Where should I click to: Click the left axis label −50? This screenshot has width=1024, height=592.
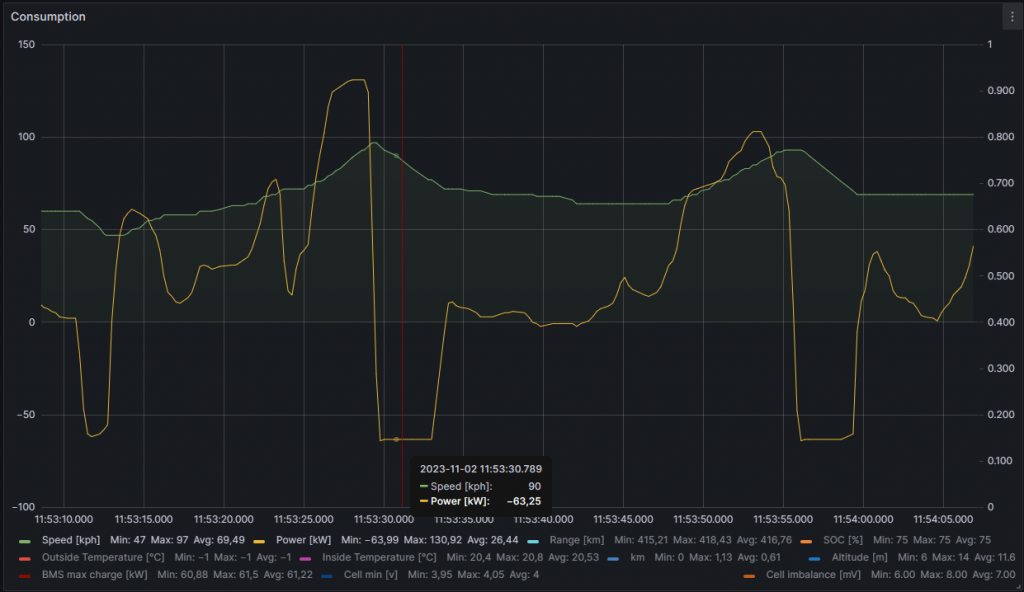click(24, 414)
